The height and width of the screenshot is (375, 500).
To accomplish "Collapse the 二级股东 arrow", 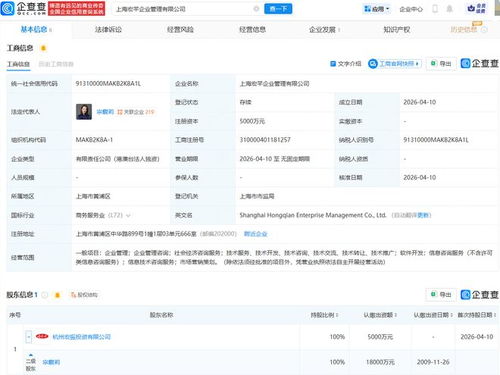I will tap(30, 355).
